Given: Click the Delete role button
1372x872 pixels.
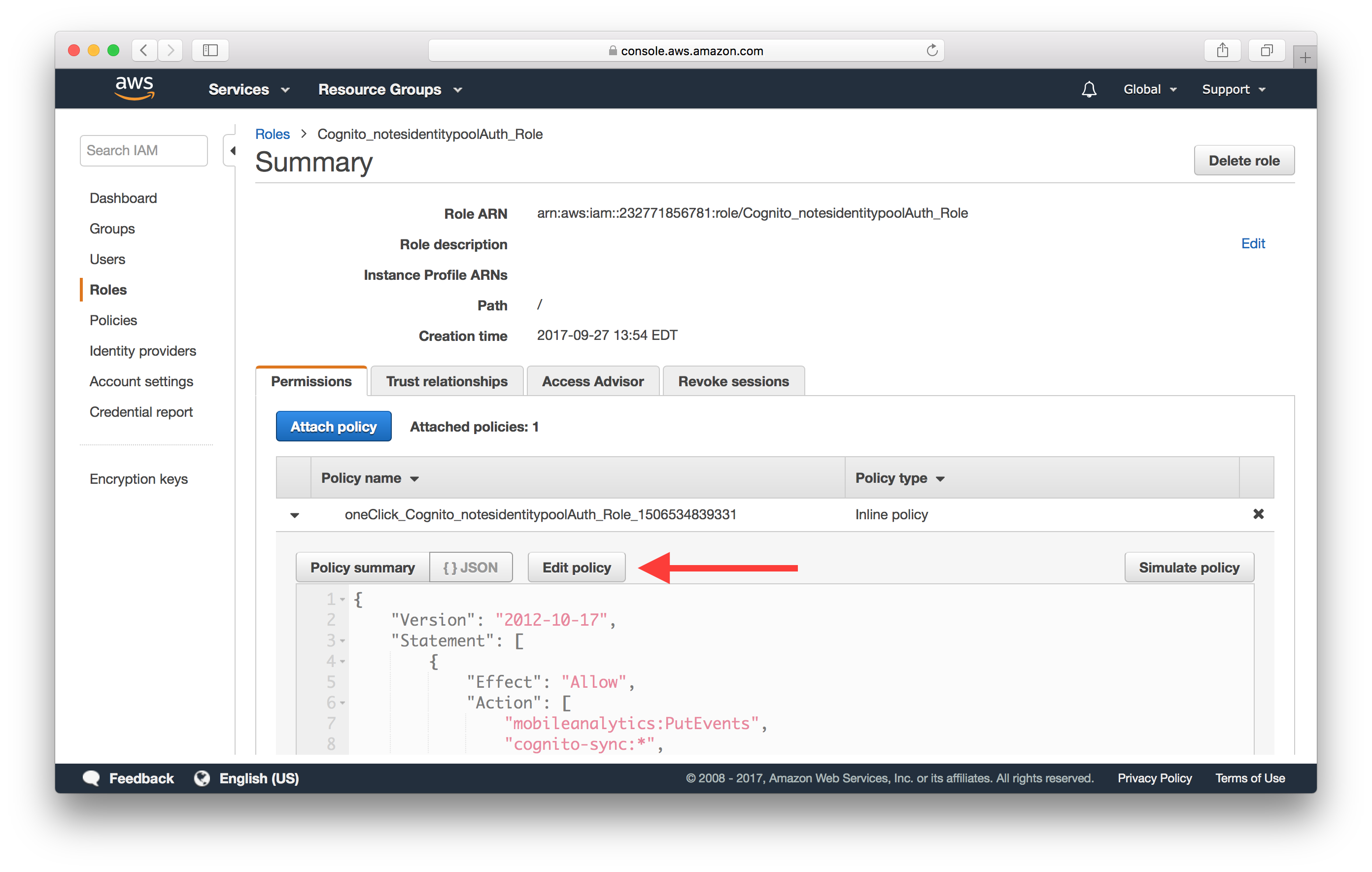Looking at the screenshot, I should click(x=1244, y=161).
